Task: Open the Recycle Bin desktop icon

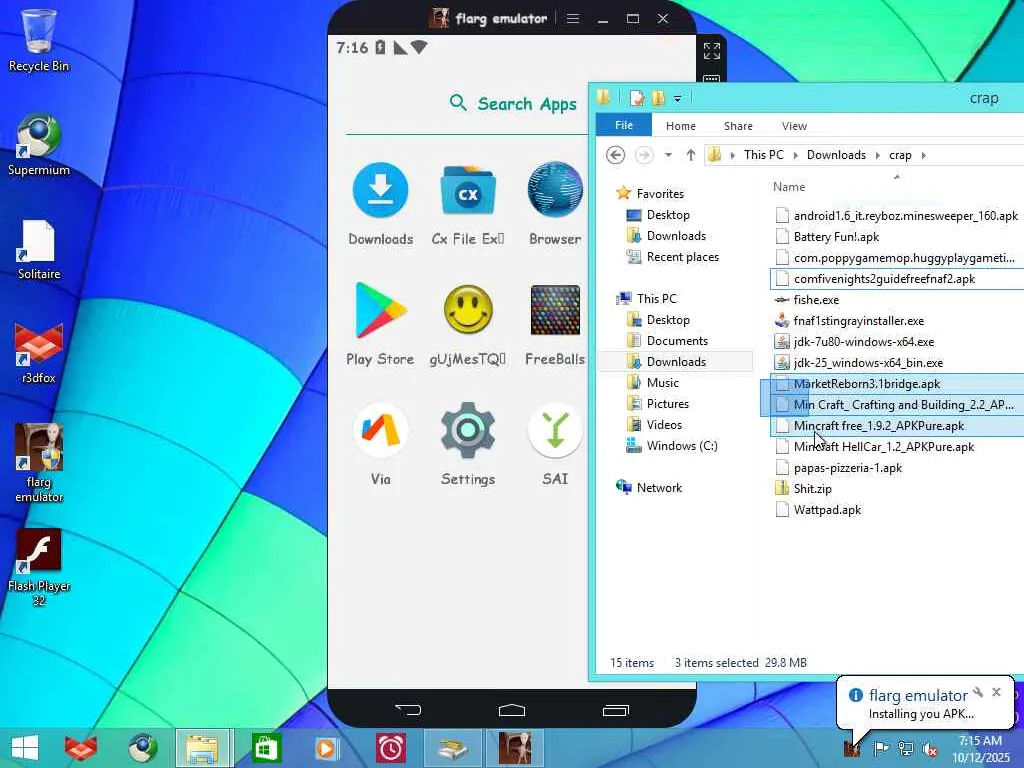Action: [39, 39]
